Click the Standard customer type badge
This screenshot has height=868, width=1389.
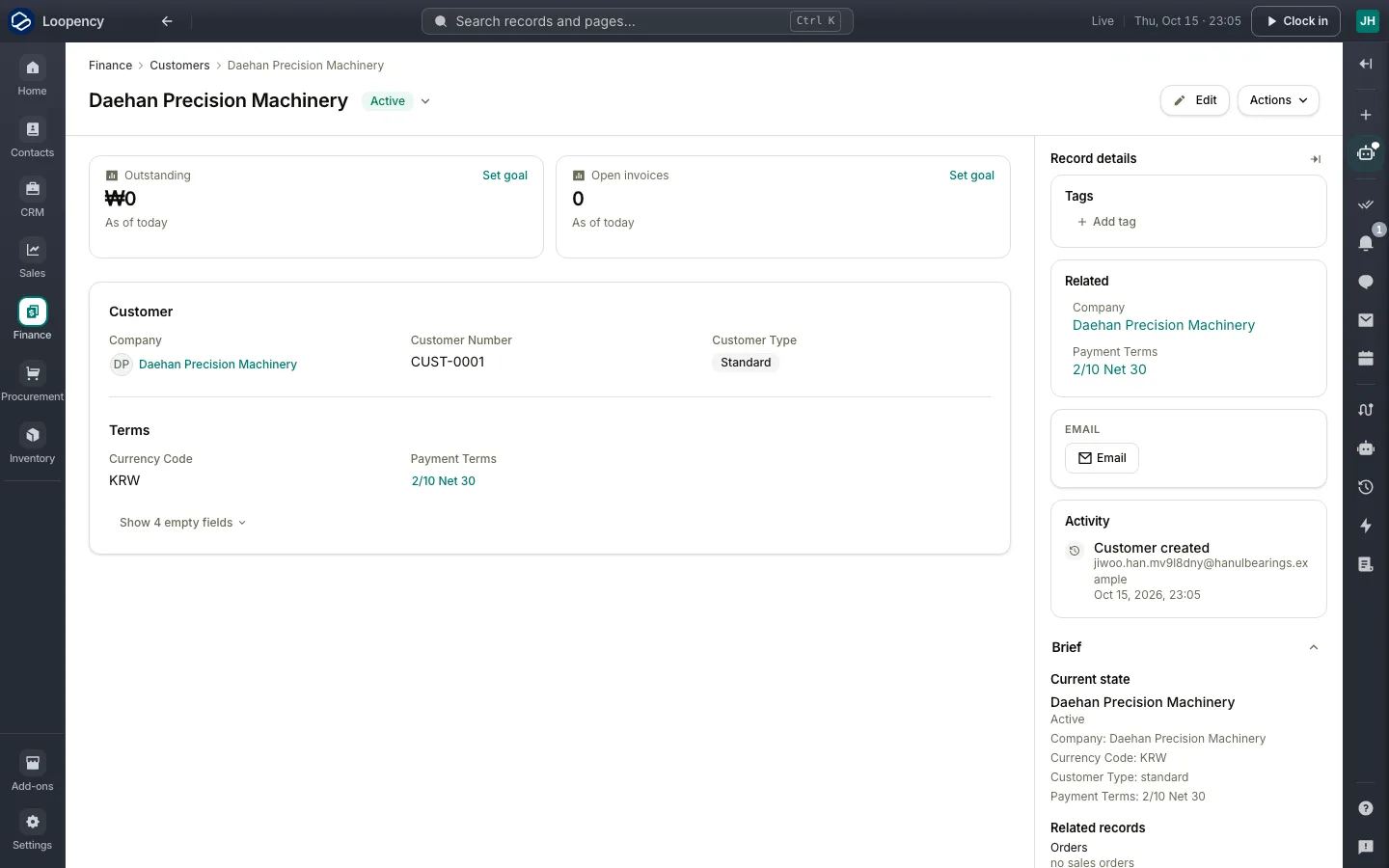coord(746,363)
